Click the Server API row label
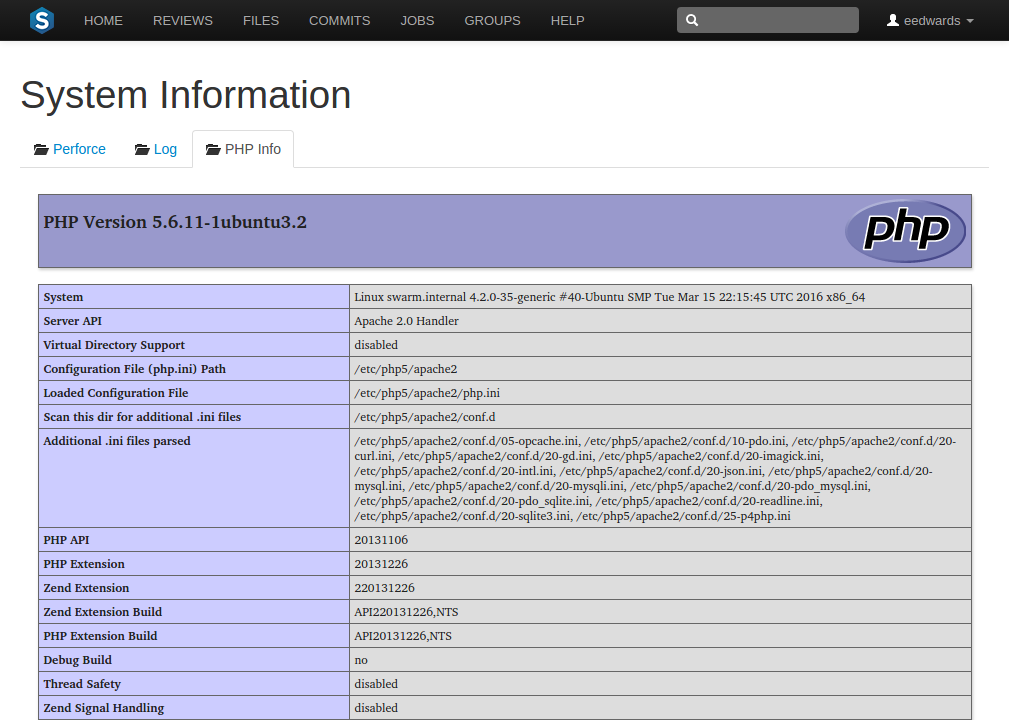The height and width of the screenshot is (720, 1009). click(73, 320)
